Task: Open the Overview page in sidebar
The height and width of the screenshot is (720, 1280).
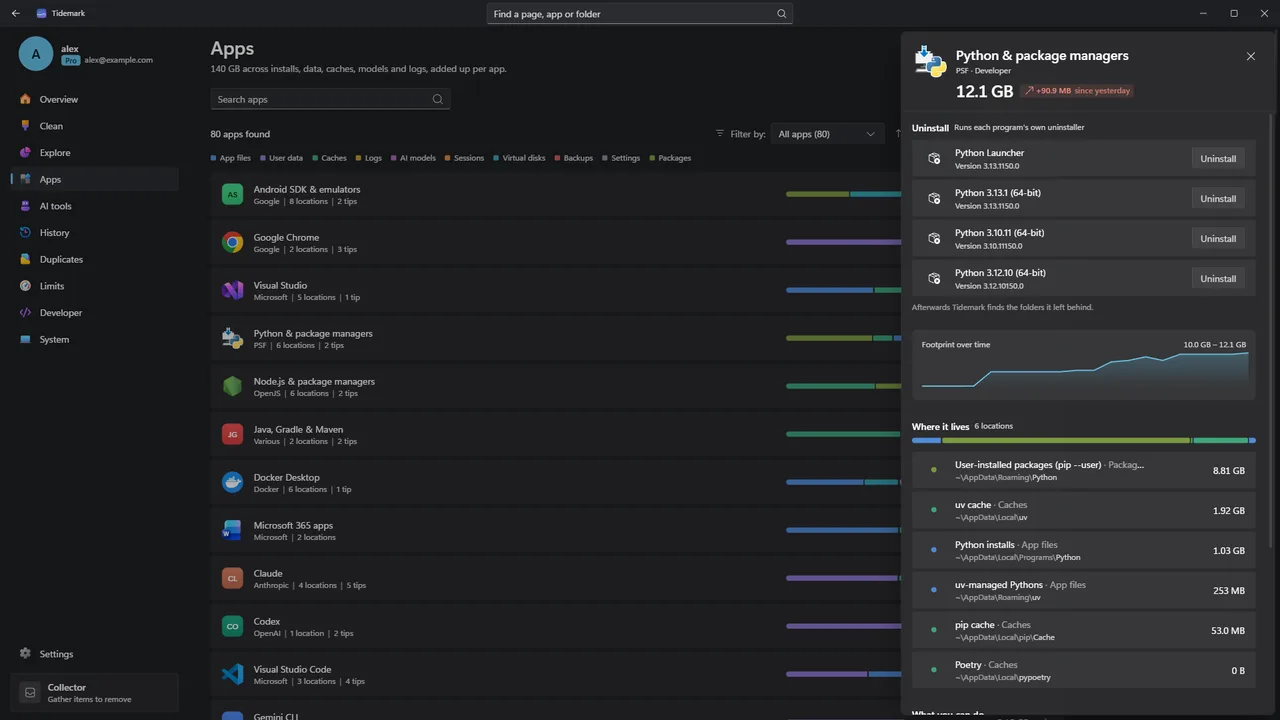Action: click(94, 99)
